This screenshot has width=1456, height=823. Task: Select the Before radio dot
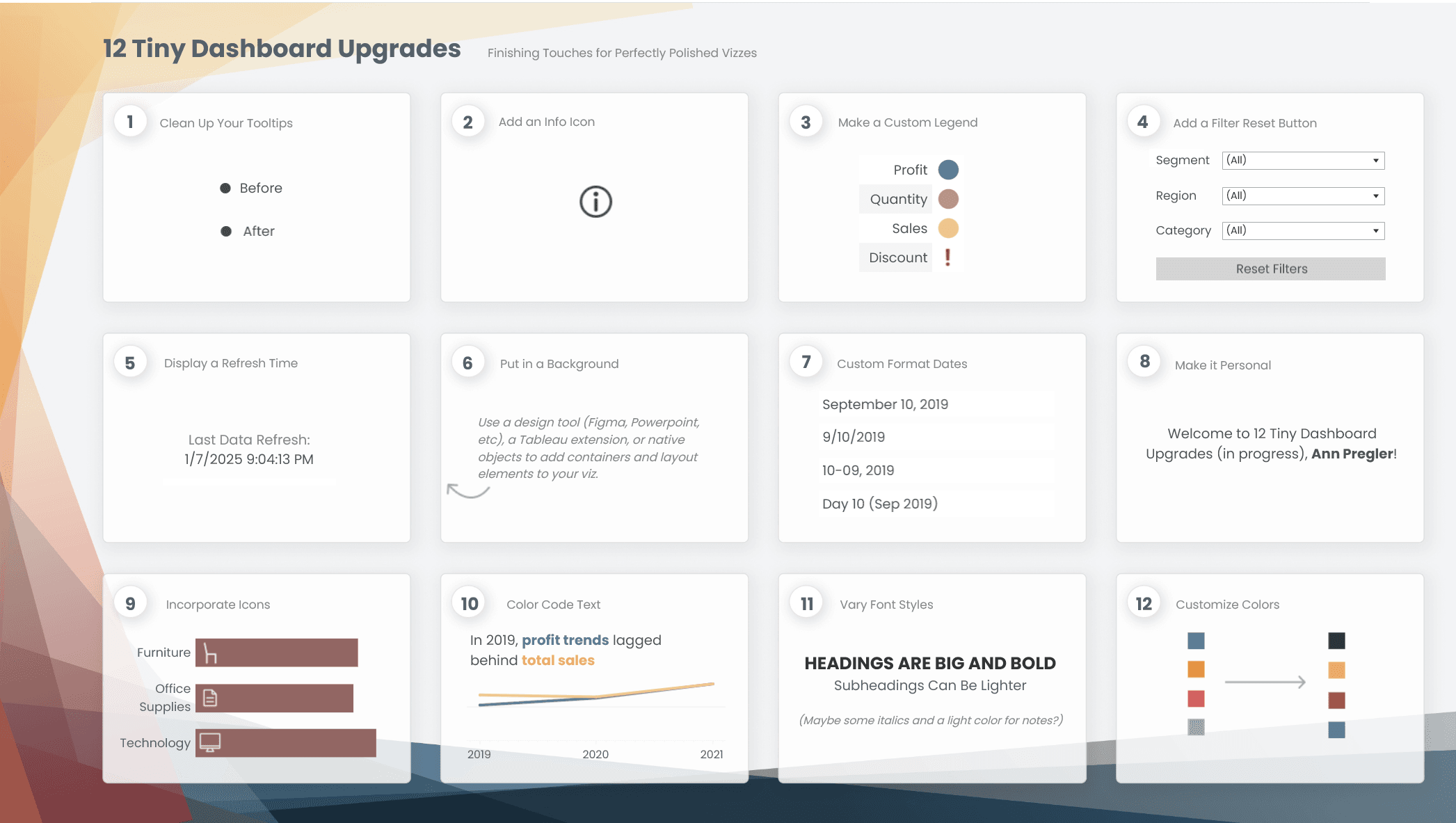click(225, 189)
